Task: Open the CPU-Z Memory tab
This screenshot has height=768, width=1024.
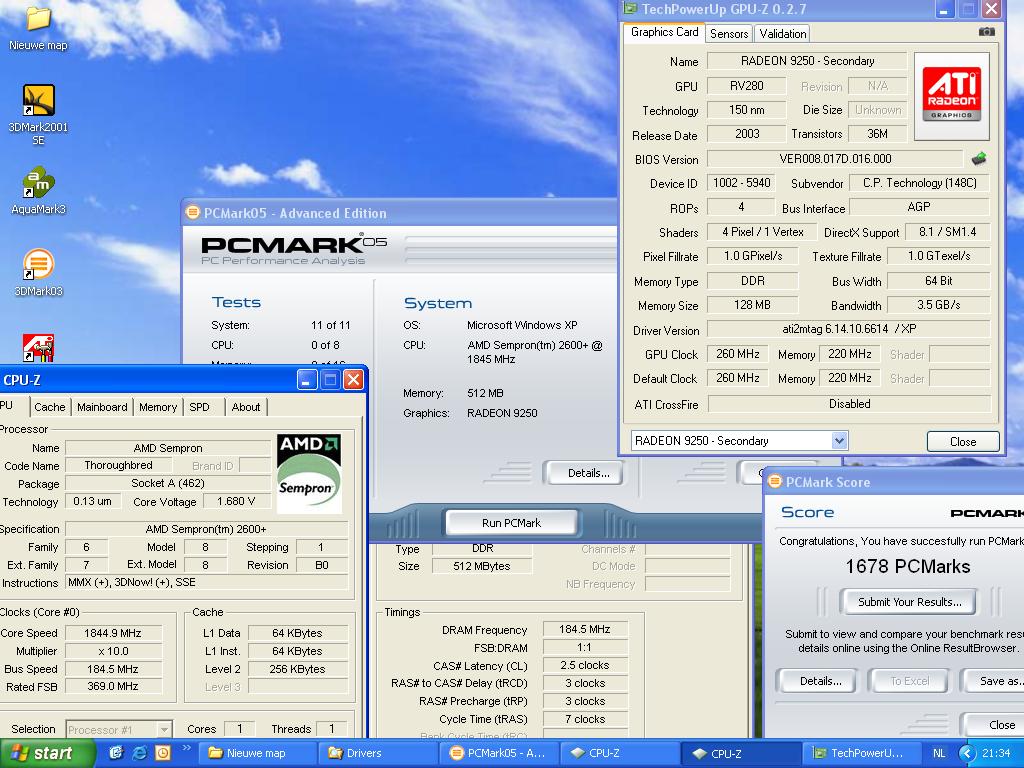Action: [x=157, y=407]
